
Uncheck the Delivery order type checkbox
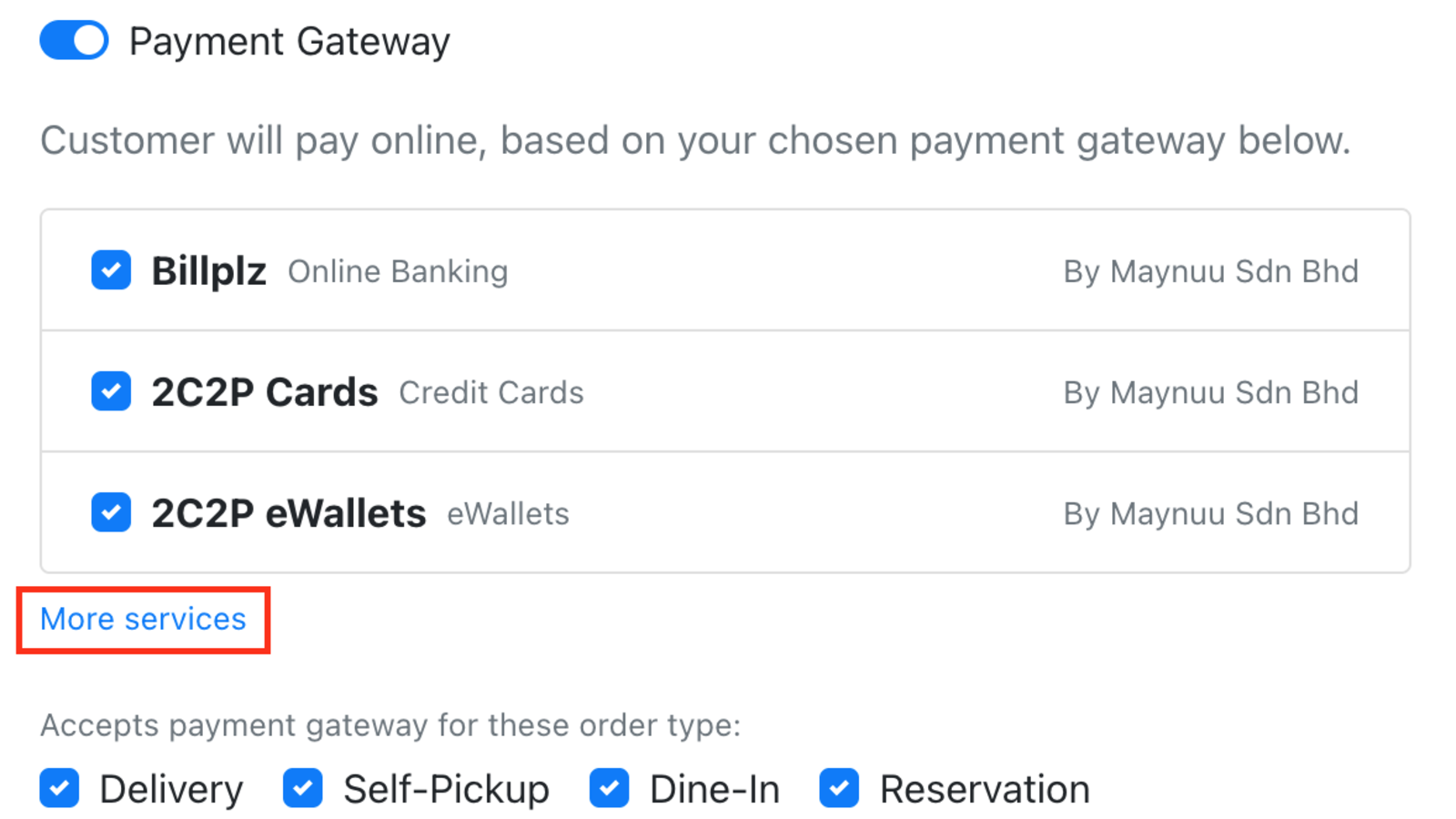tap(60, 788)
